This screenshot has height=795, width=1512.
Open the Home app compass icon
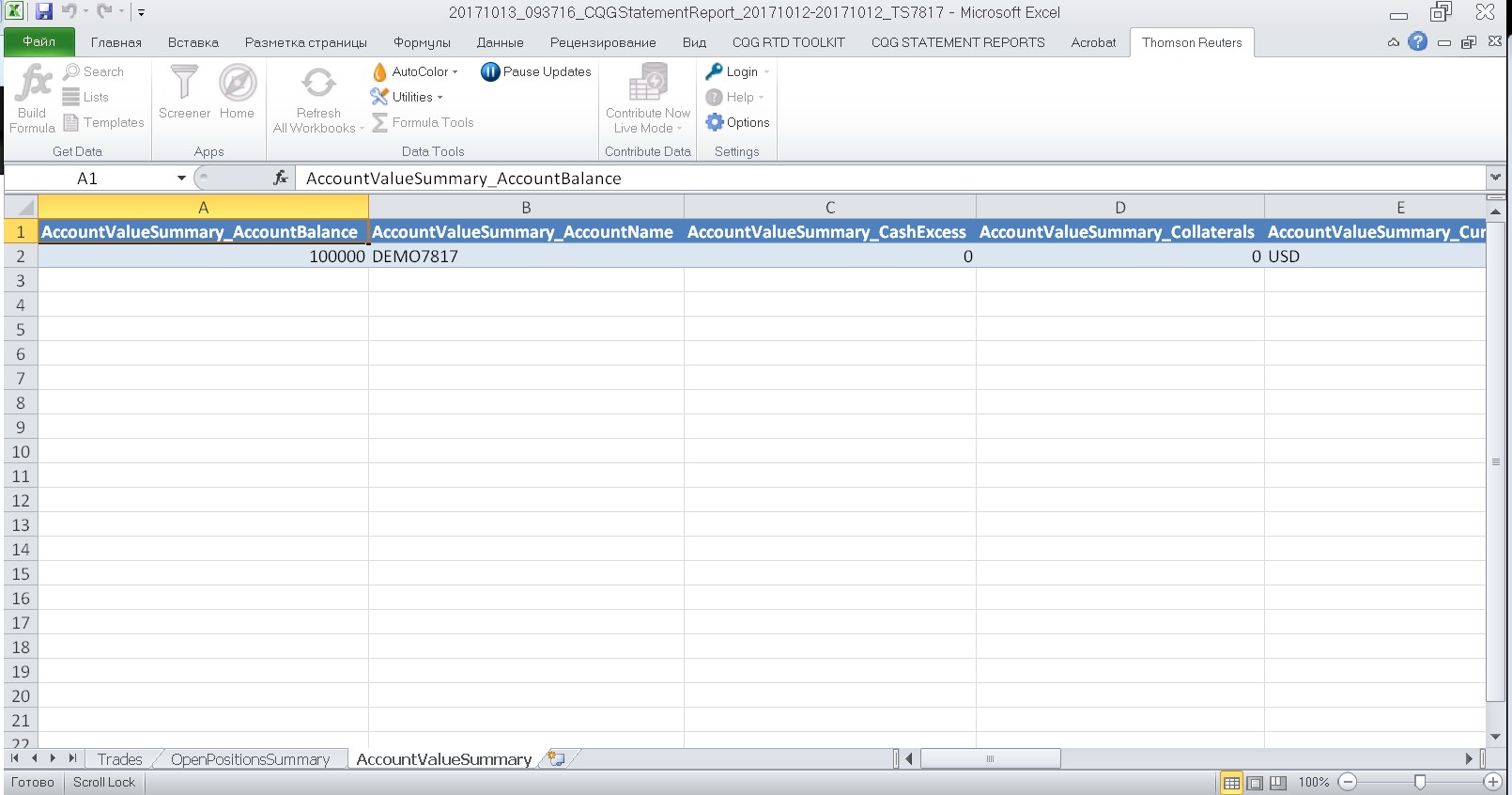[238, 91]
